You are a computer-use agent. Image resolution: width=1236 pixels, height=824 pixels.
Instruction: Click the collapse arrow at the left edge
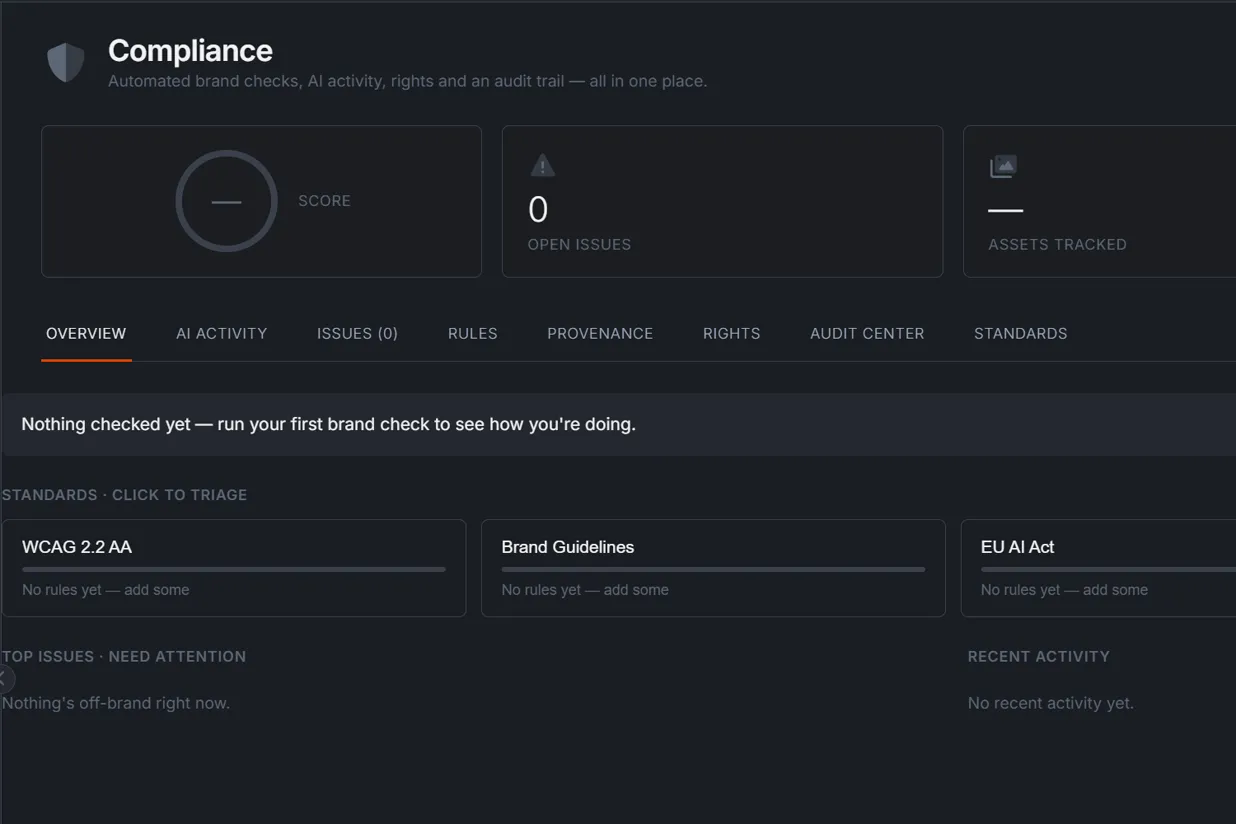[x=4, y=679]
